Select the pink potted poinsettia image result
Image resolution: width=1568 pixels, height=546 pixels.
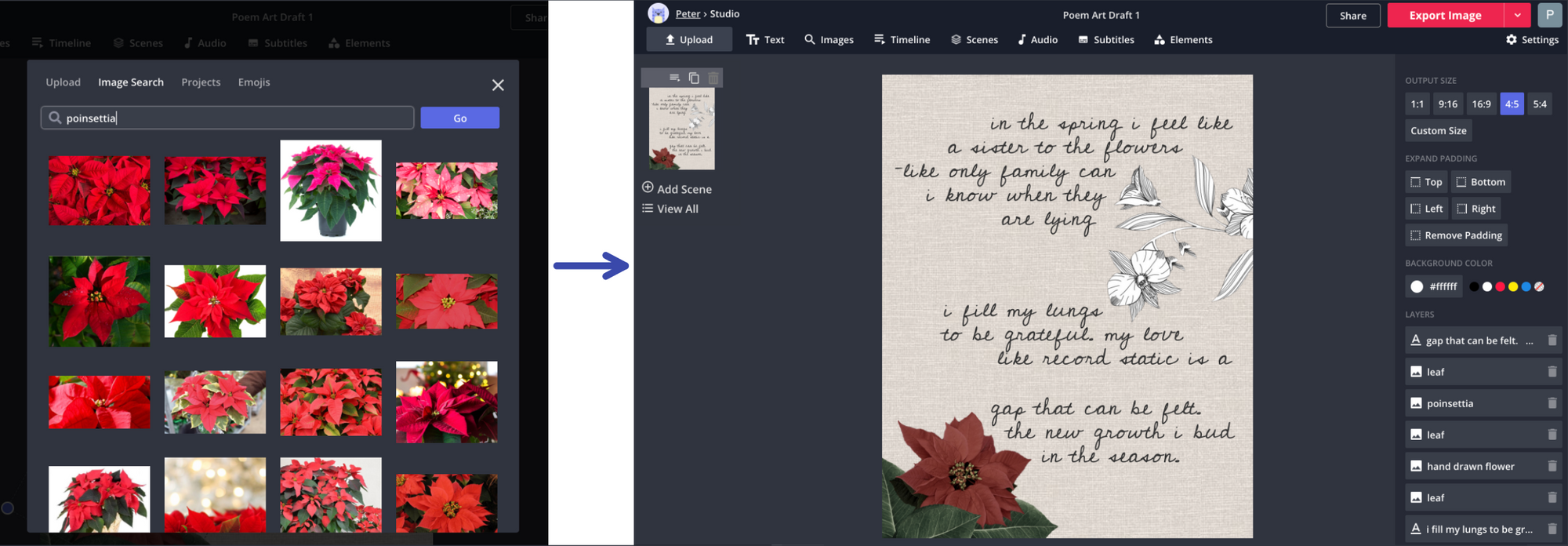[x=331, y=191]
